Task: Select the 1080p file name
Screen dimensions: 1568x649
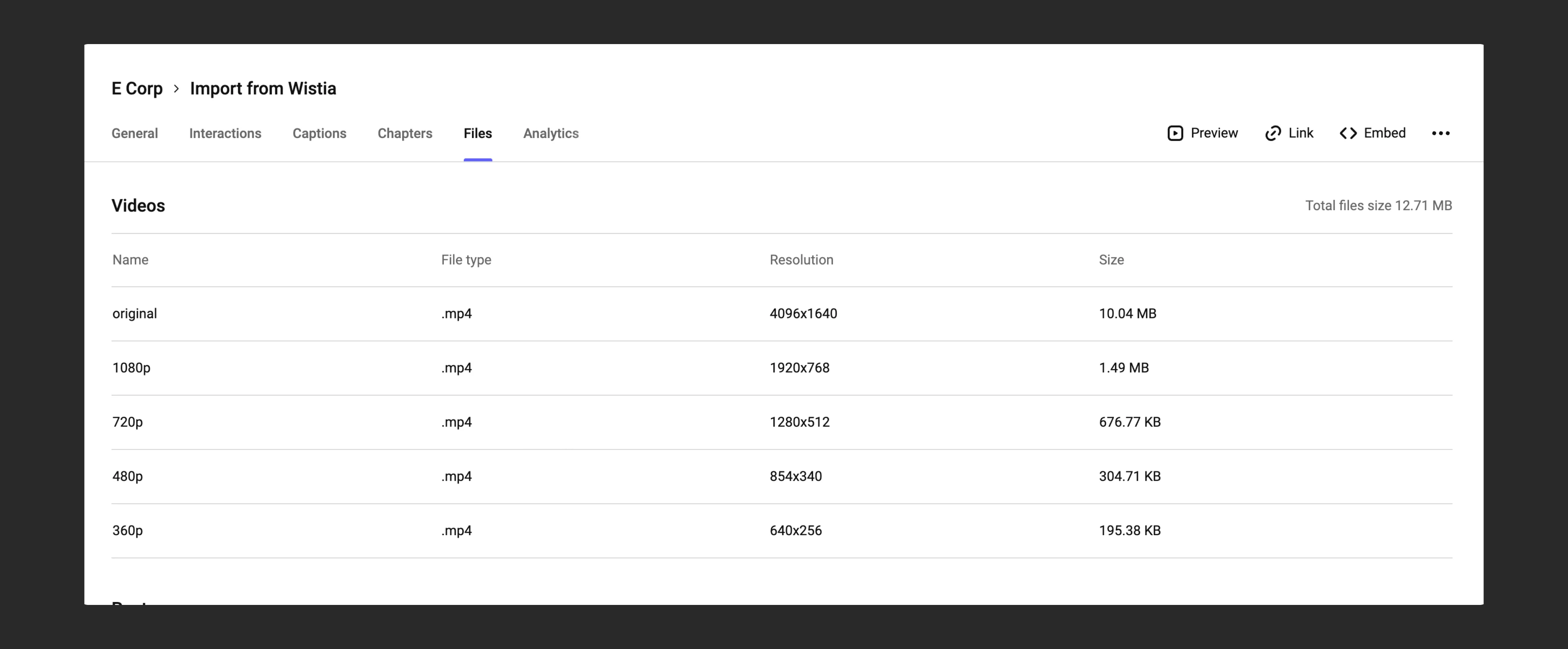Action: [x=131, y=368]
